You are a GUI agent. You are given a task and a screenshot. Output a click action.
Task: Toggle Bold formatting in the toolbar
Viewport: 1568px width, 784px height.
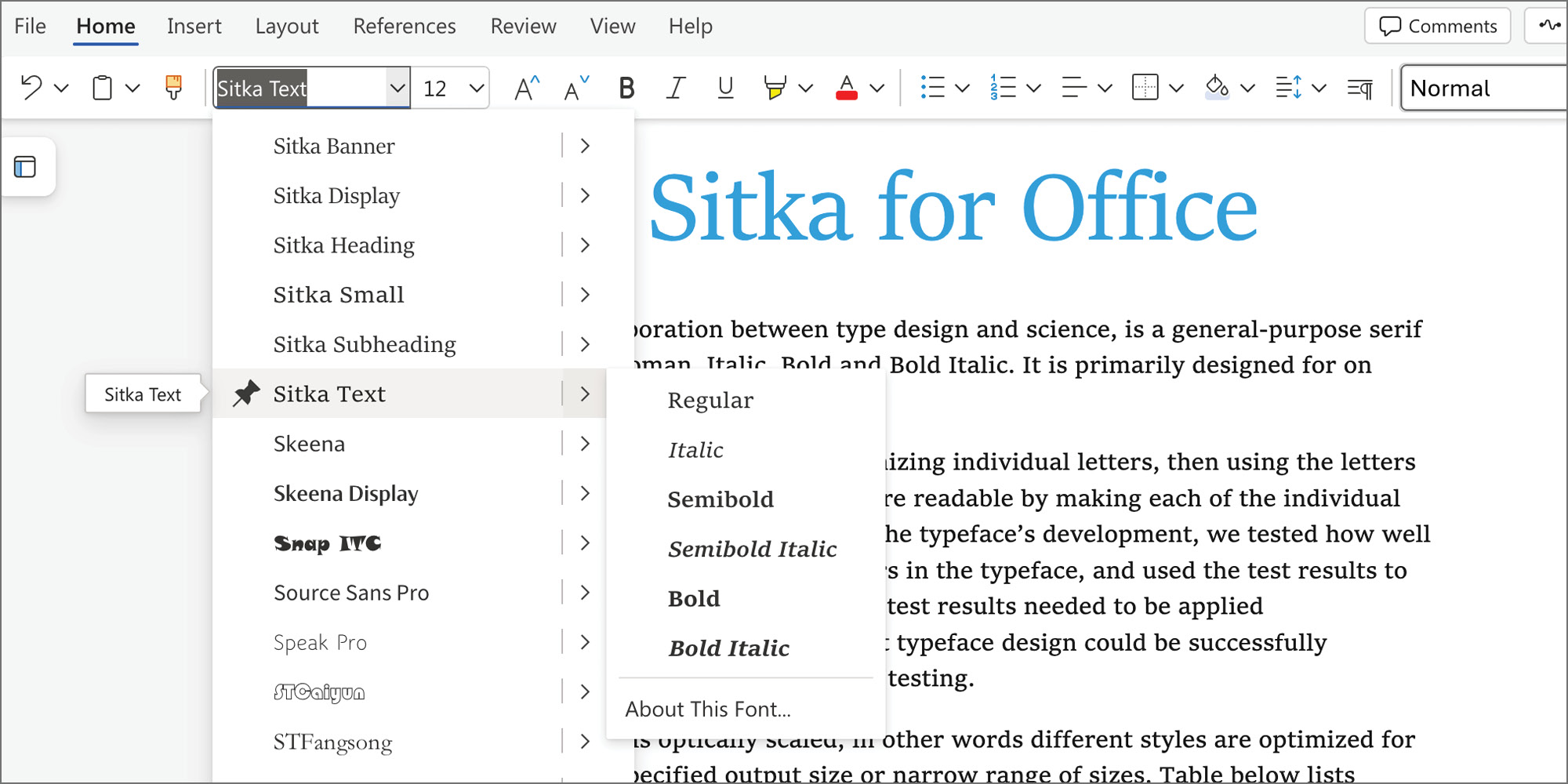(626, 88)
